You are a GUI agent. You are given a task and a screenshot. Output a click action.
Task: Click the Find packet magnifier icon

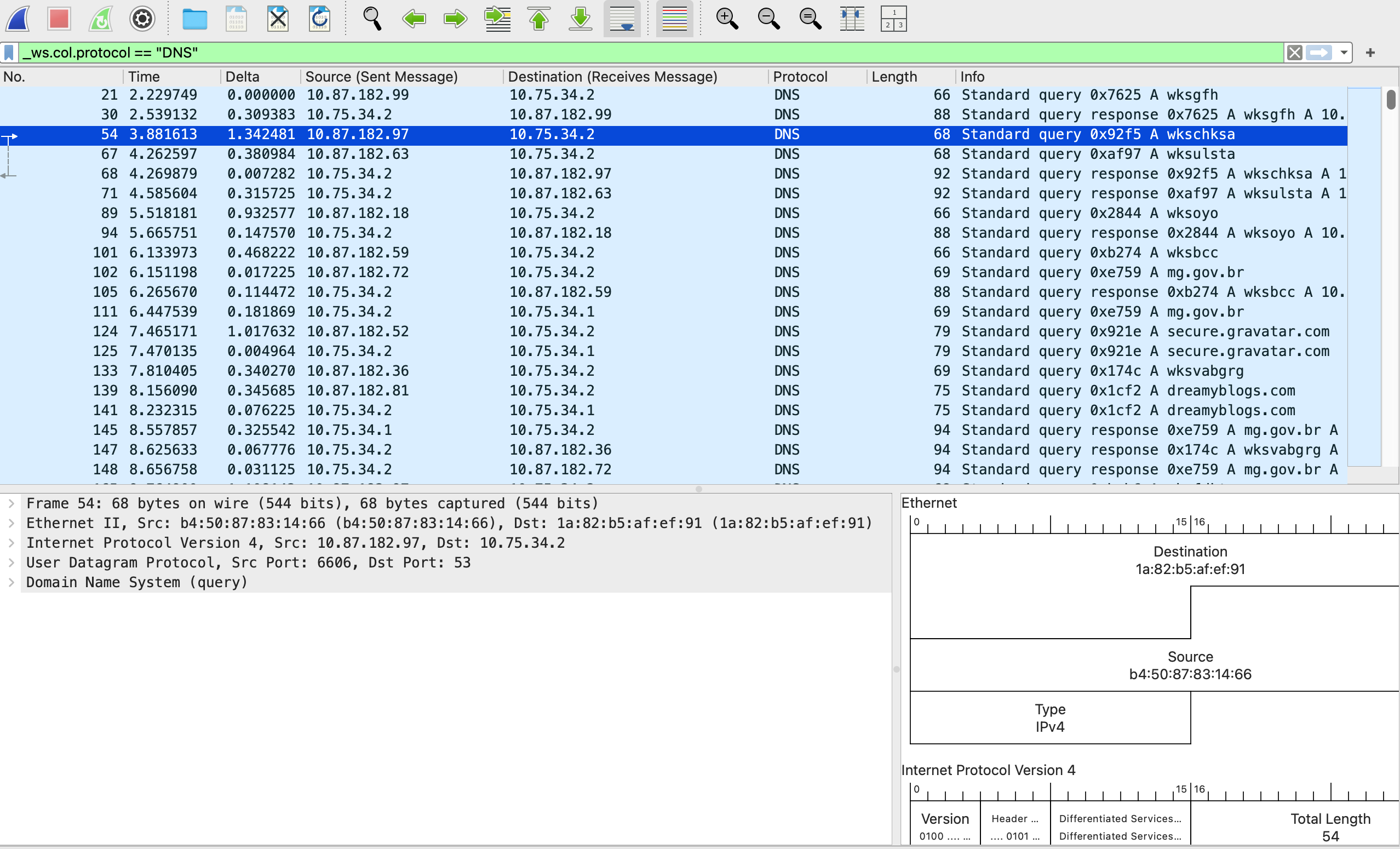(x=372, y=19)
